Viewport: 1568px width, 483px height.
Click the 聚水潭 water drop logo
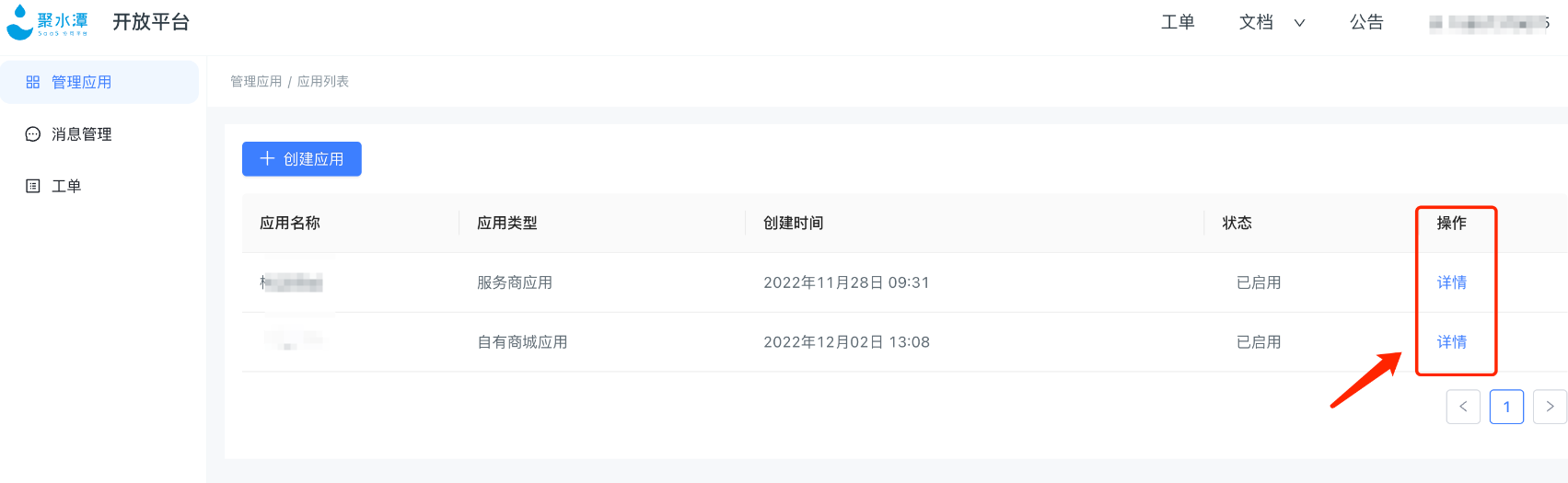point(19,23)
